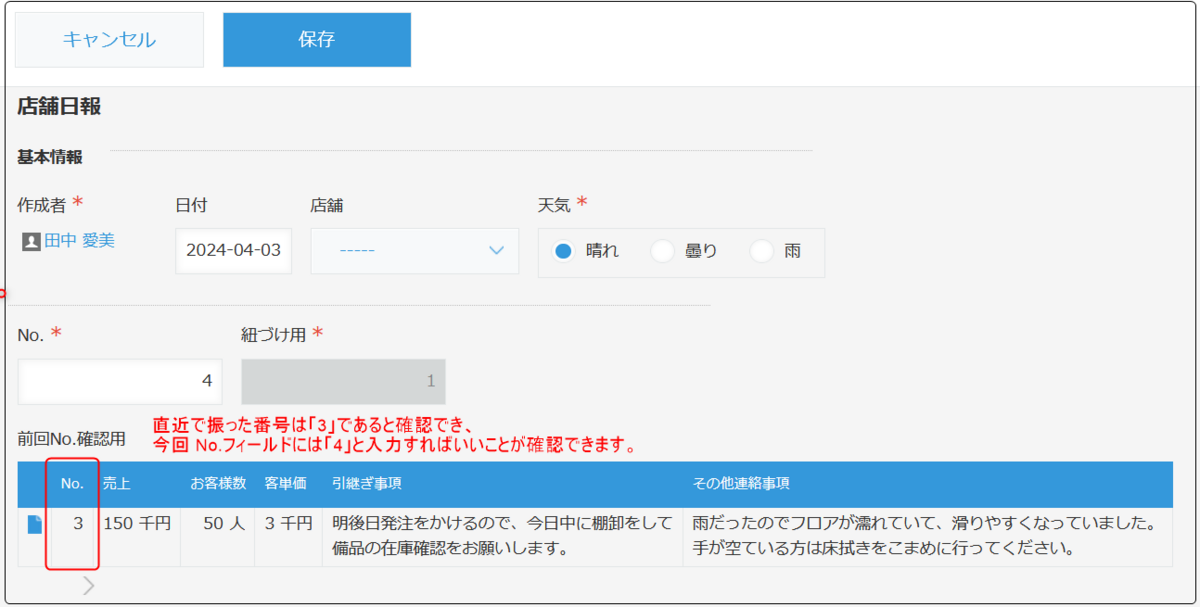The width and height of the screenshot is (1200, 607).
Task: Click the dropdown chevron inside the 店舗 field
Action: point(497,252)
